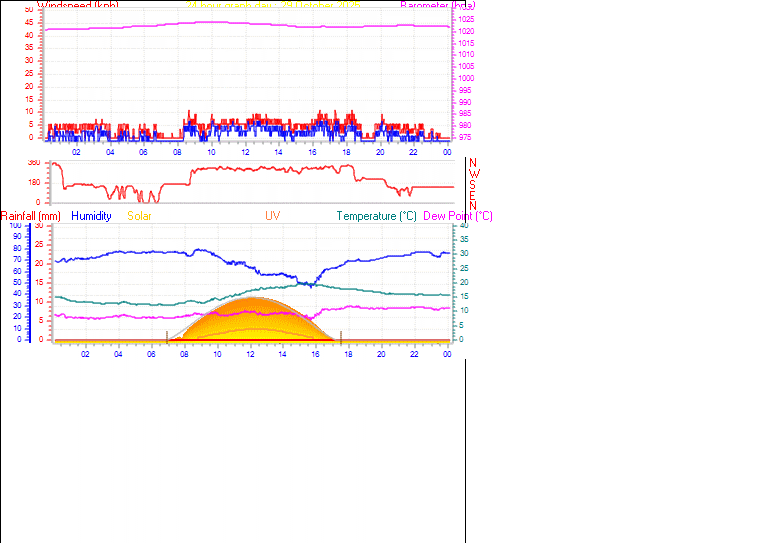Screen dimensions: 761x543
Task: Click windspeed axis value 45
Action: pyautogui.click(x=29, y=23)
